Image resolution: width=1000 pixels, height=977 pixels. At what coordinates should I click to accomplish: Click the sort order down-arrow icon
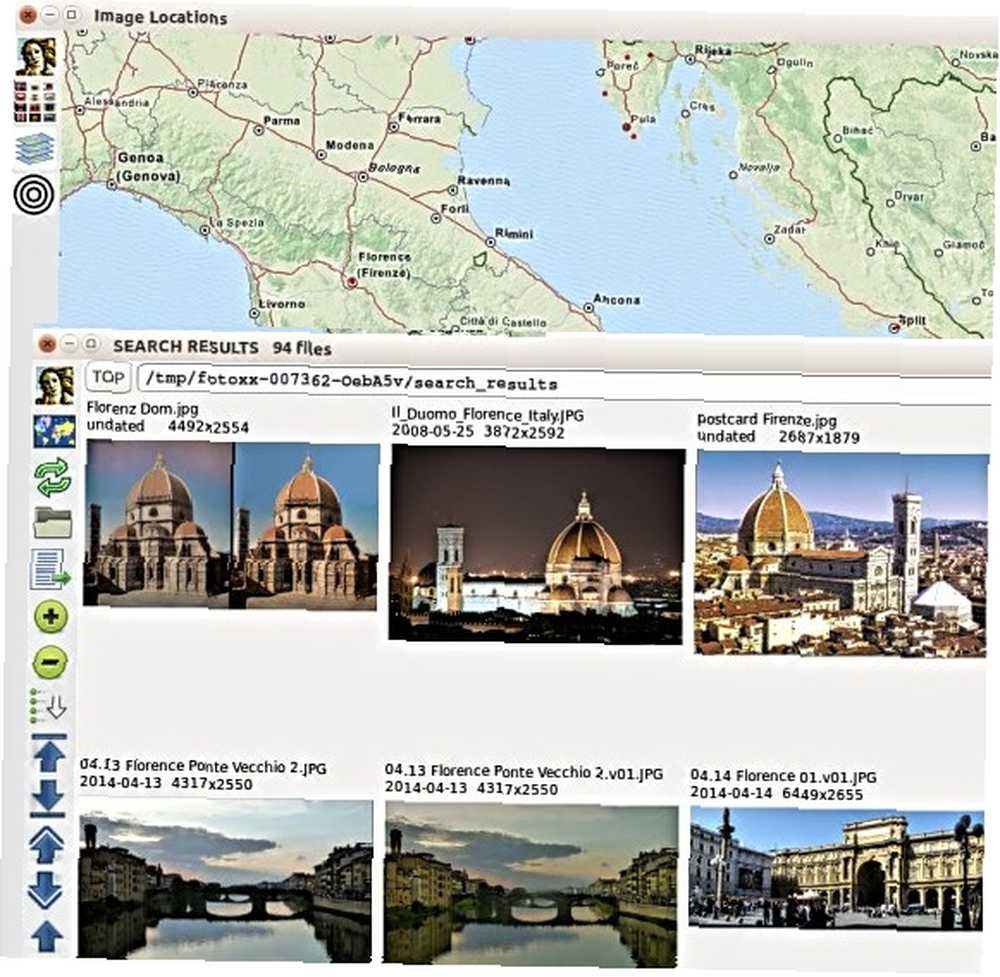[x=49, y=705]
